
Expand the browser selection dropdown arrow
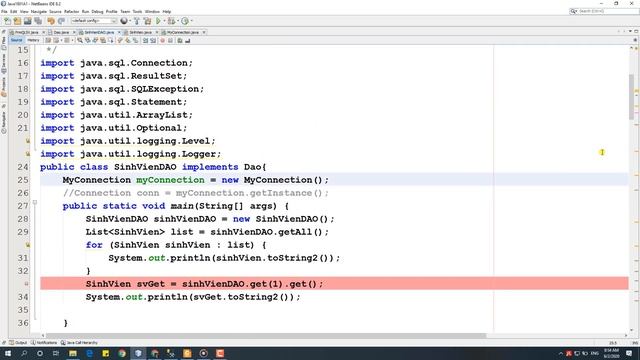(x=130, y=21)
